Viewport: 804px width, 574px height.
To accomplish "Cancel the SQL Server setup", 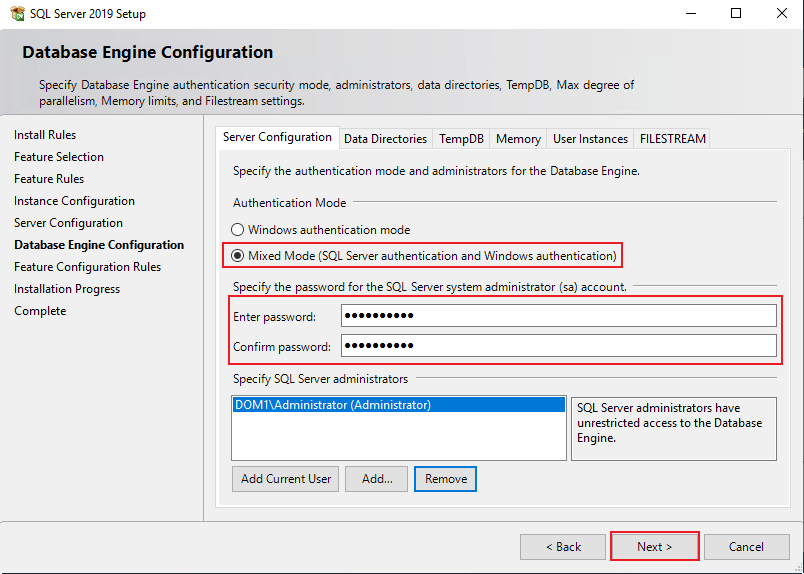I will click(747, 547).
